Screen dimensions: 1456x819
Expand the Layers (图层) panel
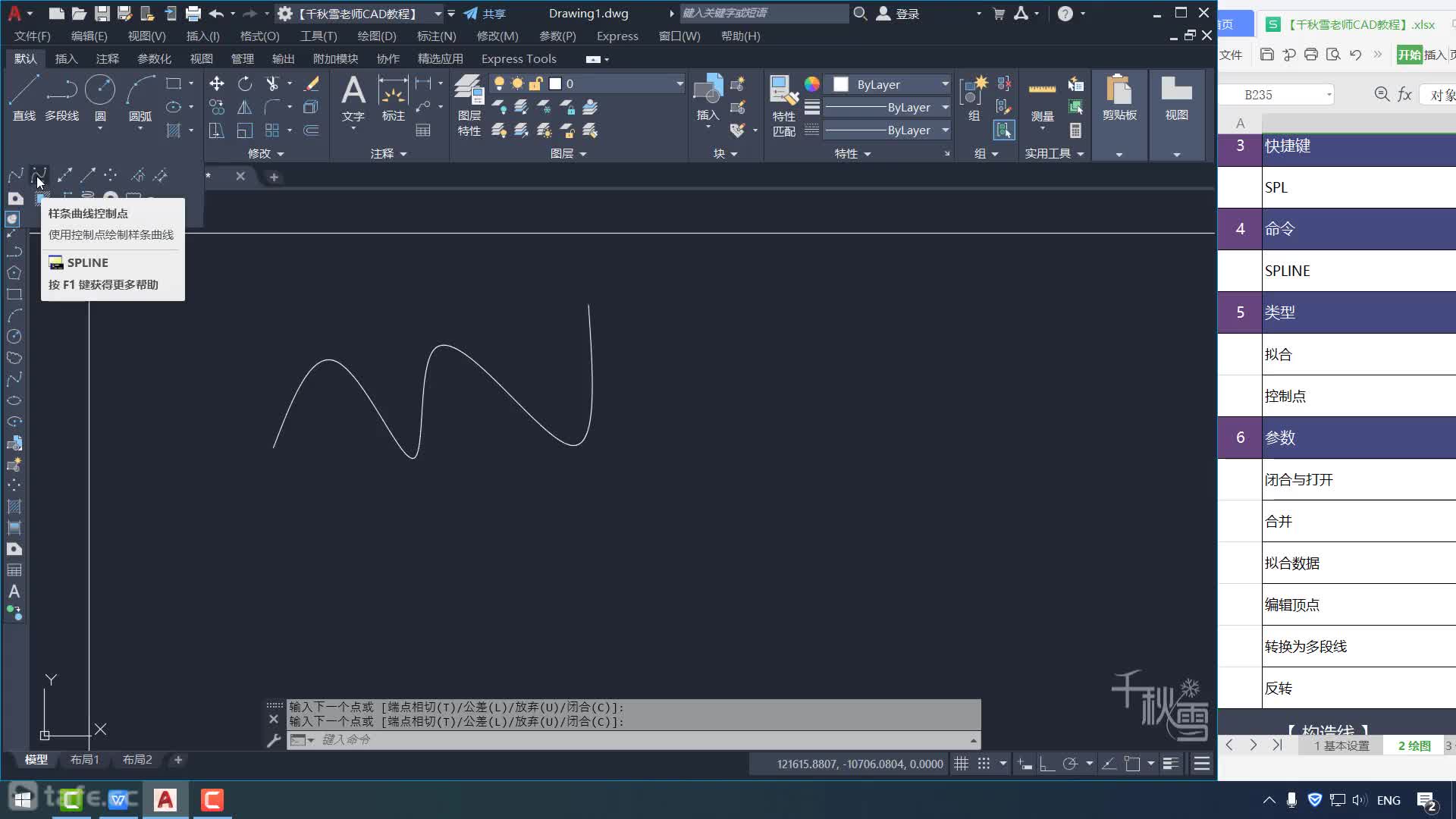(568, 153)
